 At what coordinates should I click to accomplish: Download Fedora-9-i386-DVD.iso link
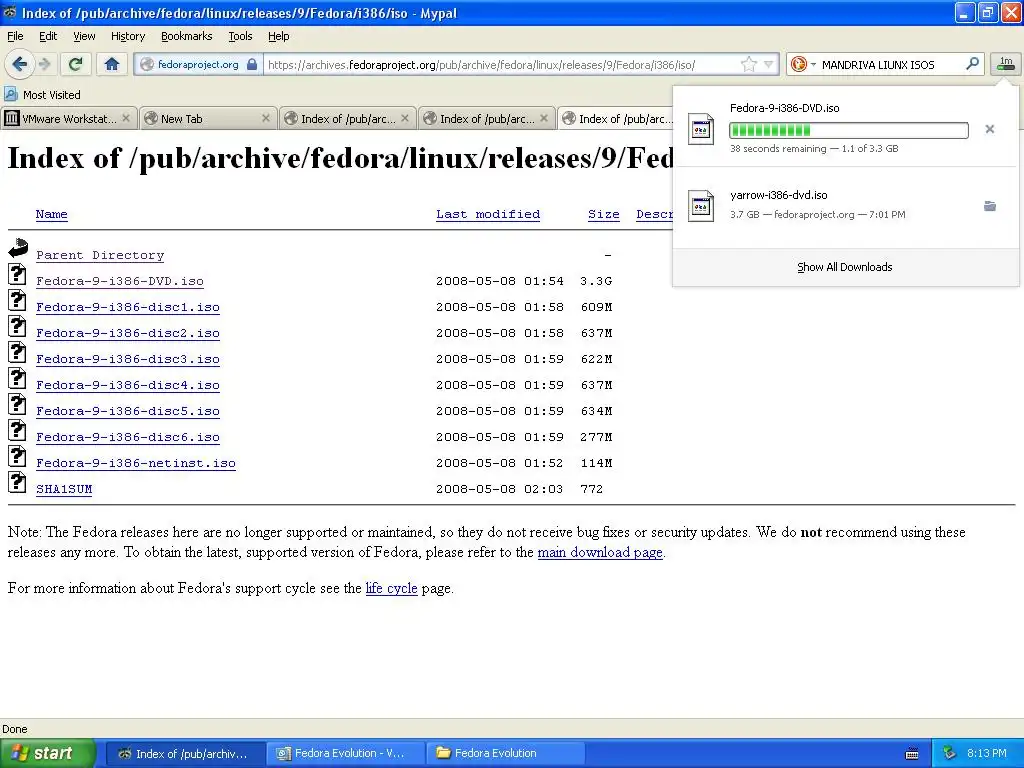coord(120,281)
